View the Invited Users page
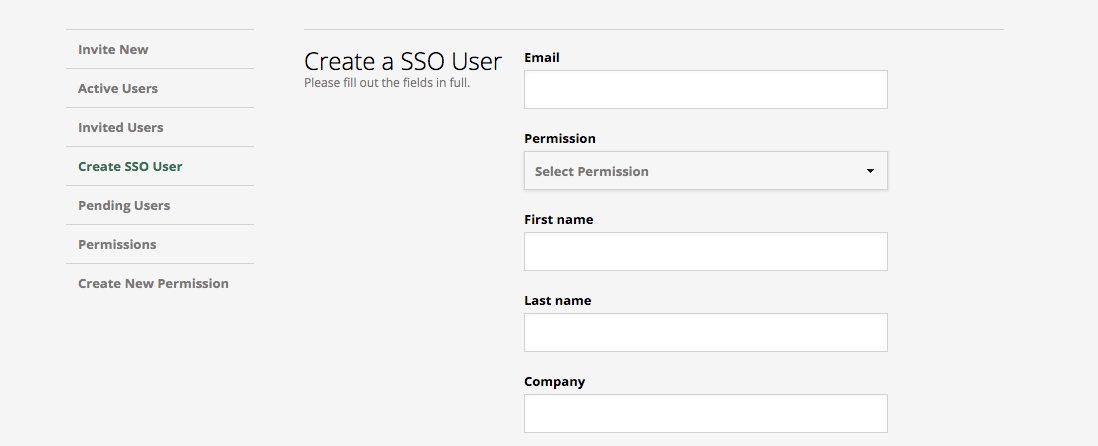Image resolution: width=1098 pixels, height=446 pixels. coord(120,127)
